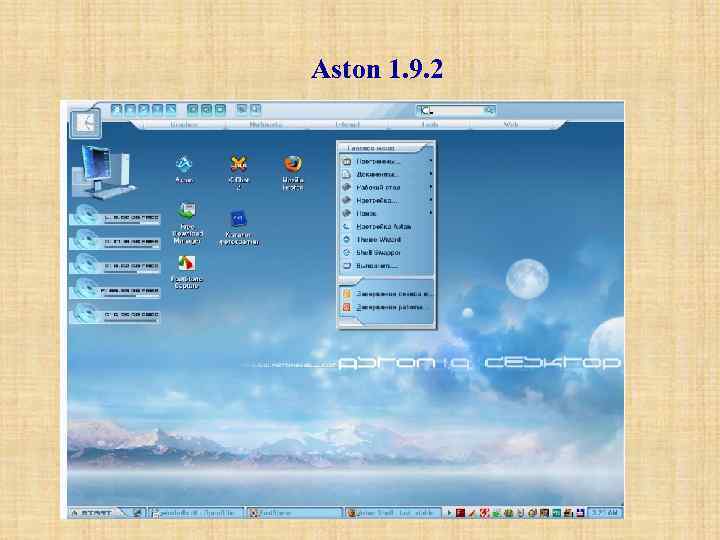Expand the Рабочий стол submenu
720x540 pixels.
point(387,187)
